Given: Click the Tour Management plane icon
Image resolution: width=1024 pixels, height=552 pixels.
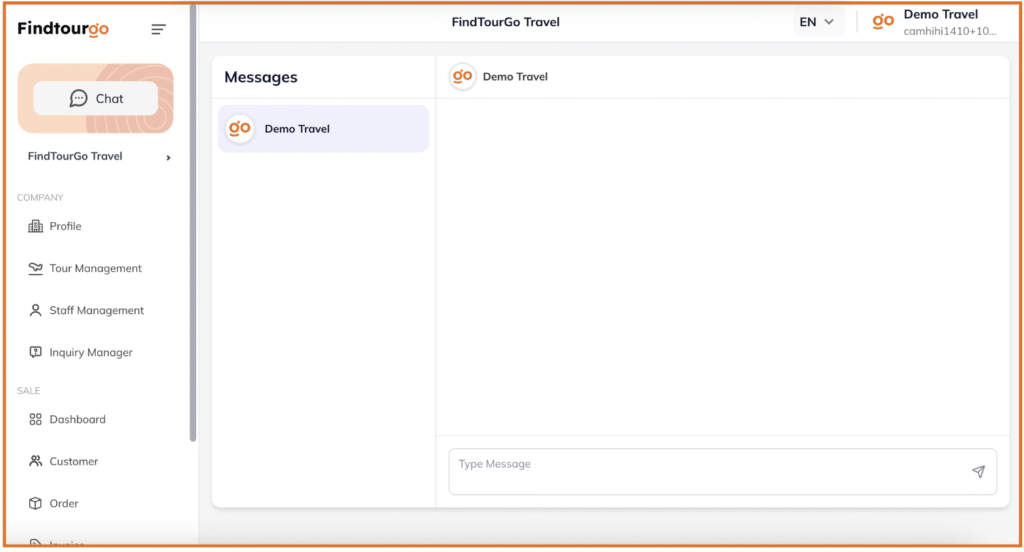Looking at the screenshot, I should pos(36,269).
